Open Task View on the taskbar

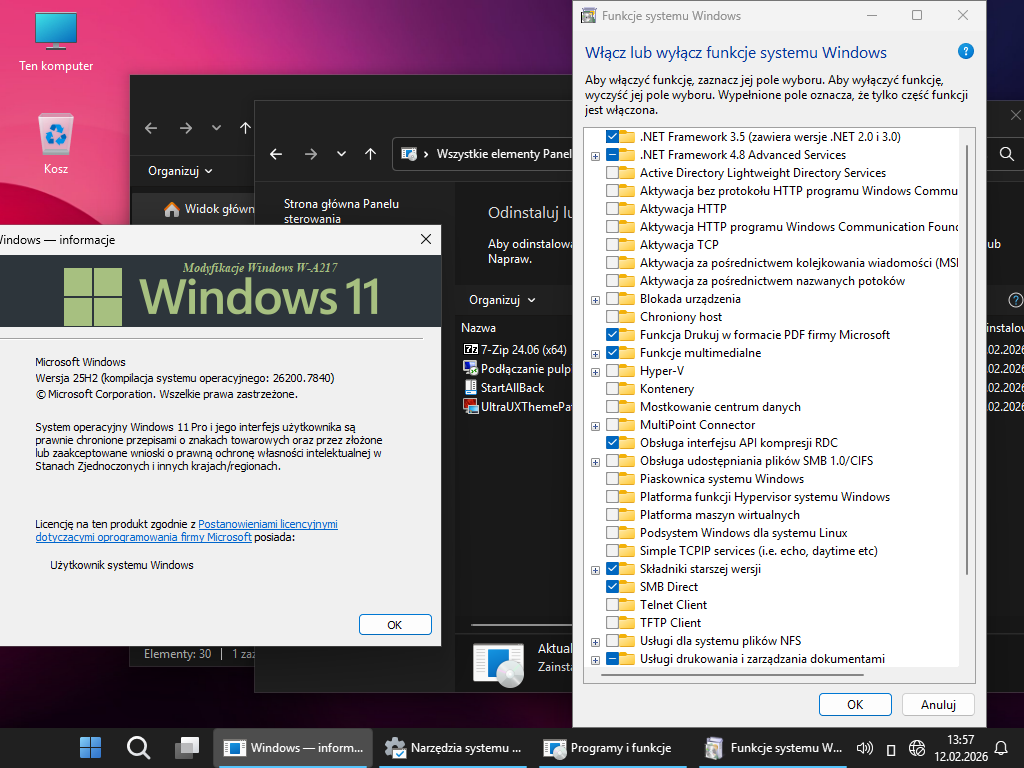(x=186, y=747)
